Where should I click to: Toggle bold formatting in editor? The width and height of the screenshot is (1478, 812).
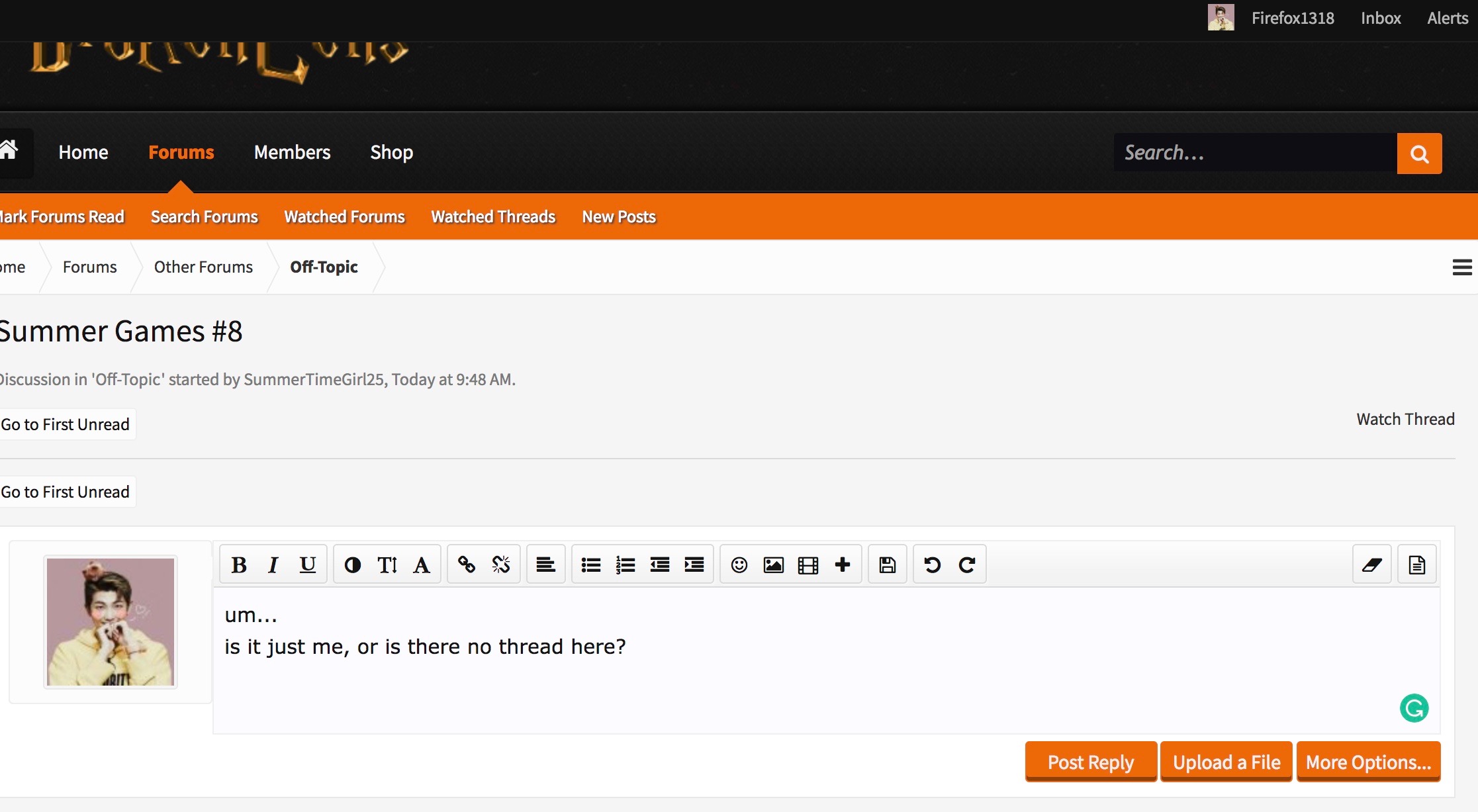(239, 564)
